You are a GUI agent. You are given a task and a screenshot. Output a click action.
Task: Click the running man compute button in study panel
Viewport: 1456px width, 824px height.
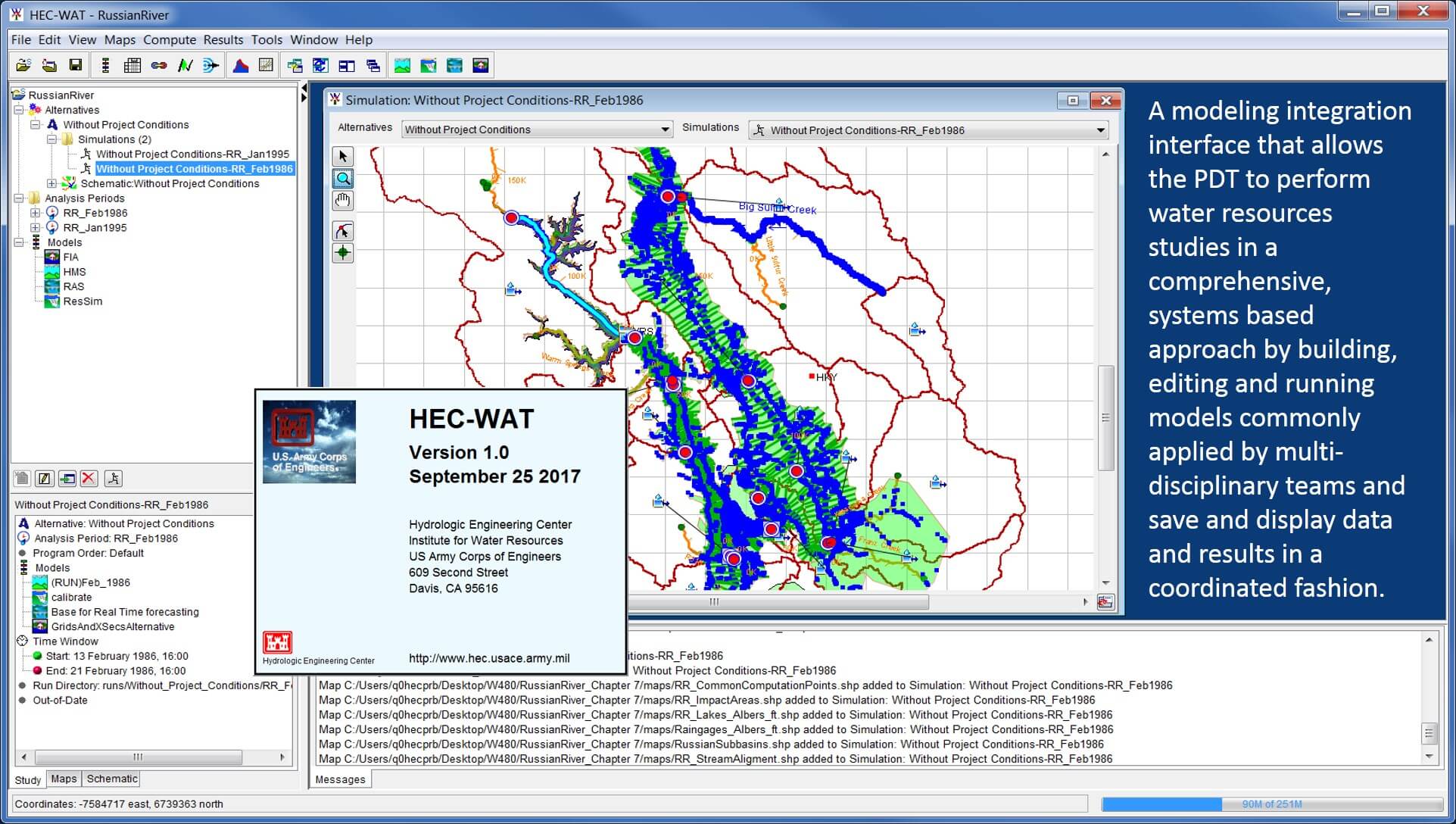pos(114,479)
